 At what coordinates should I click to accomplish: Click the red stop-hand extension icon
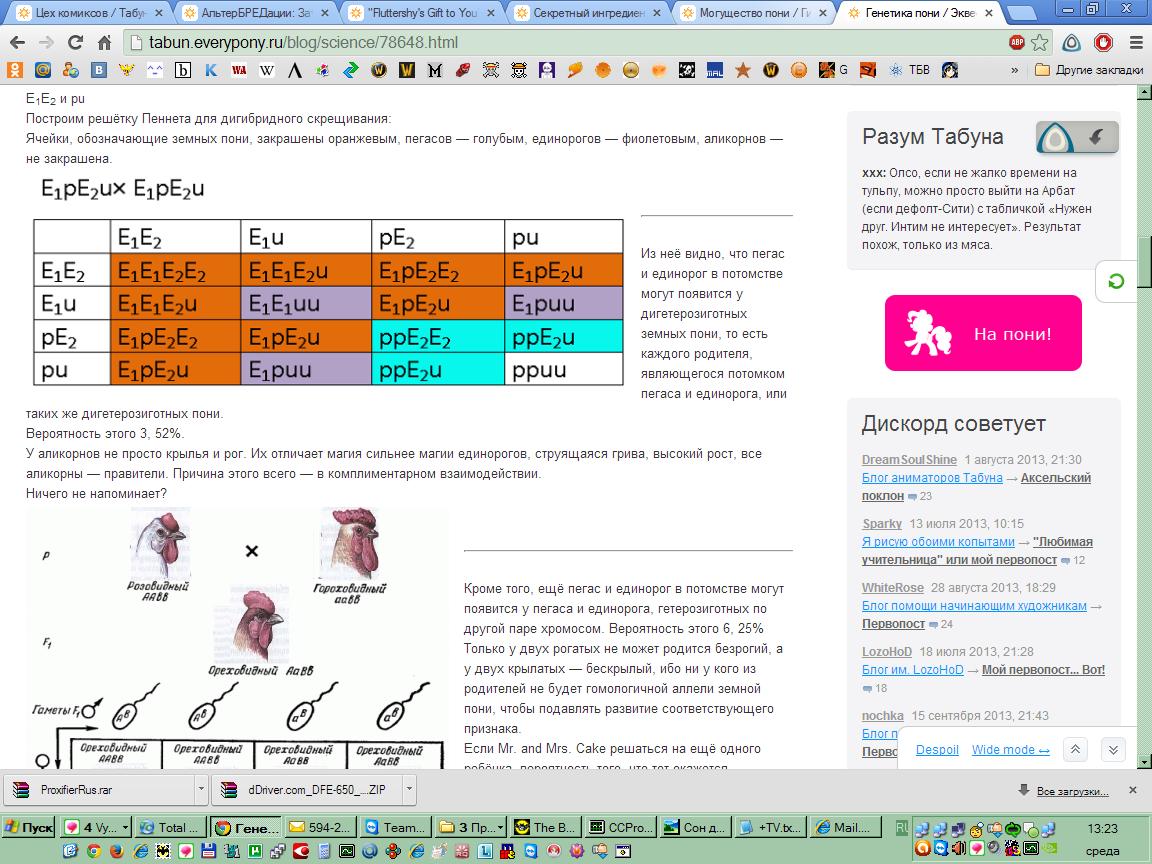pyautogui.click(x=1104, y=43)
